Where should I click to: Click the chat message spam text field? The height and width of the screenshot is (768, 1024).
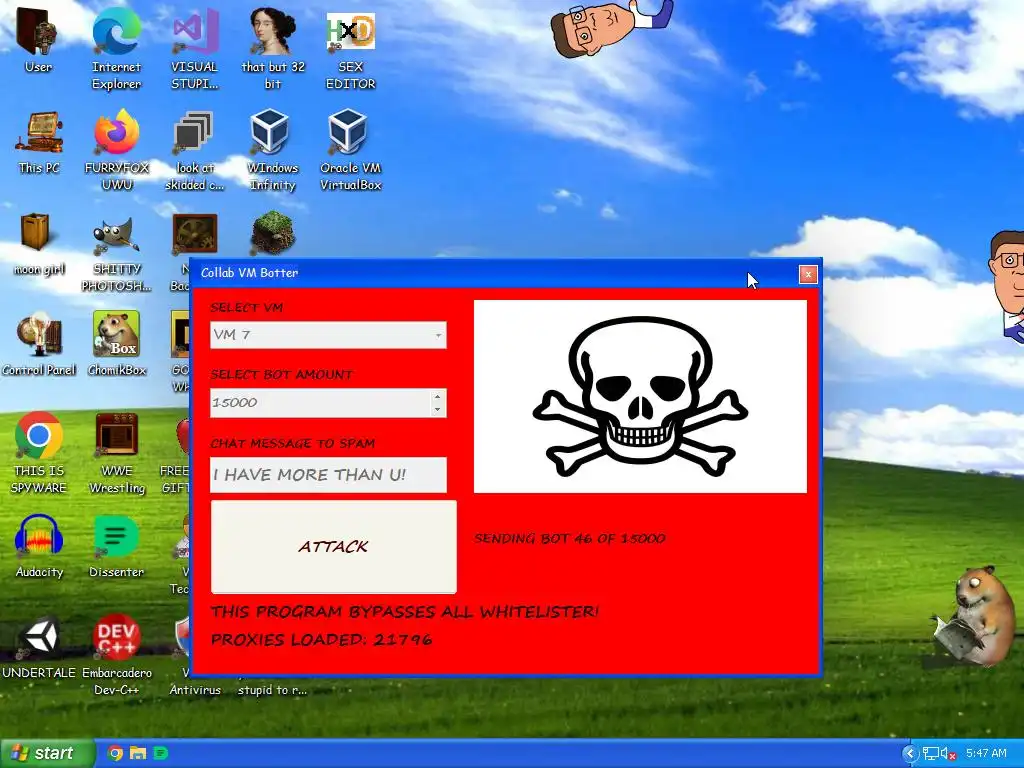click(328, 475)
